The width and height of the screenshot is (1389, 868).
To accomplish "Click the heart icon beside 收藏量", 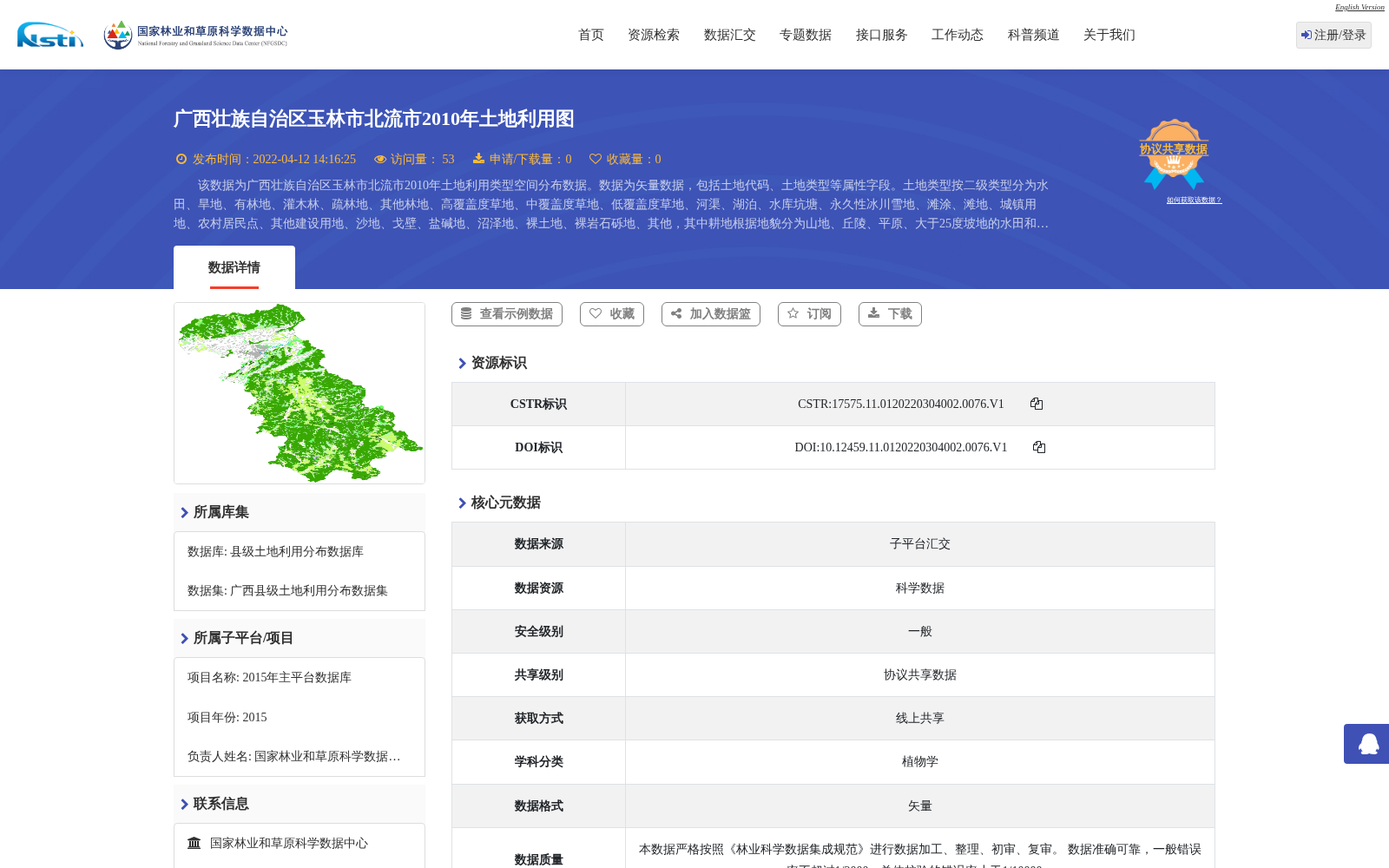I will click(x=596, y=159).
